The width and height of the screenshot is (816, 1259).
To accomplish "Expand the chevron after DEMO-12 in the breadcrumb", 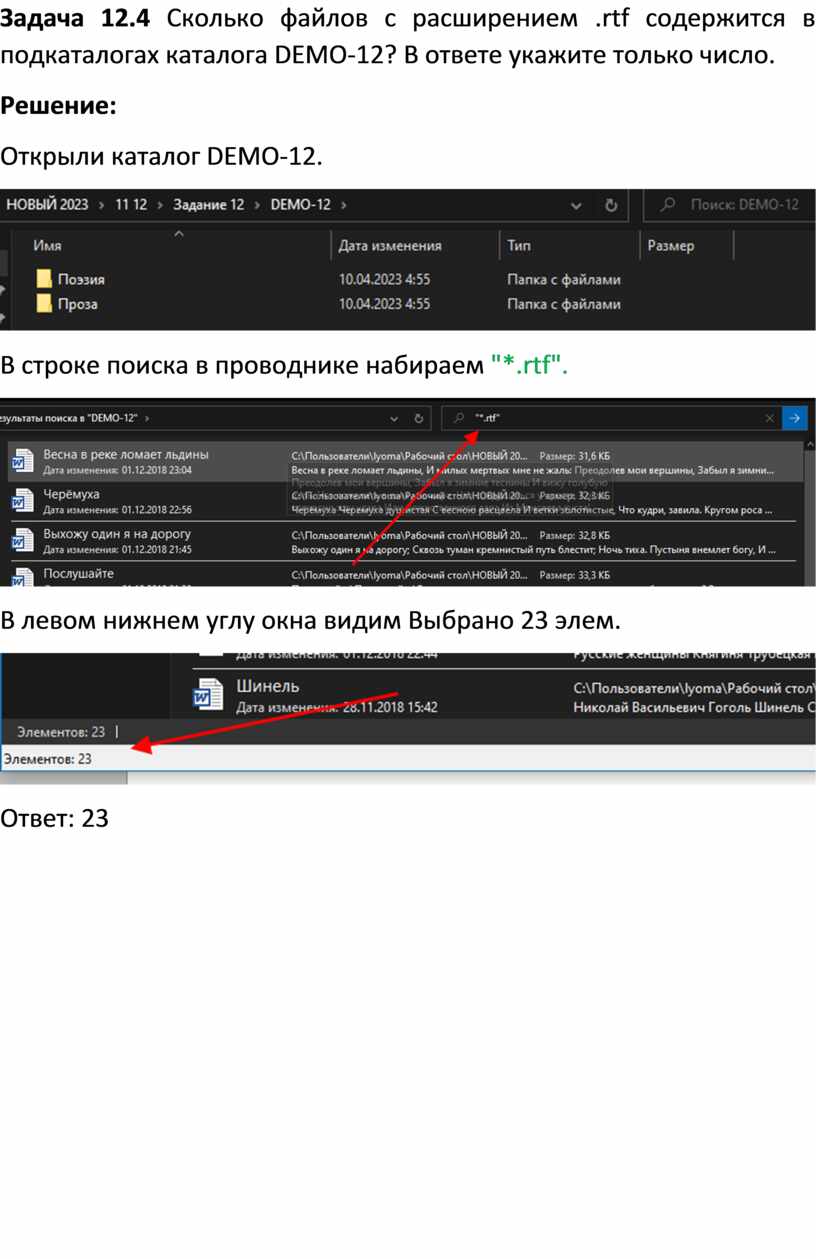I will point(344,205).
